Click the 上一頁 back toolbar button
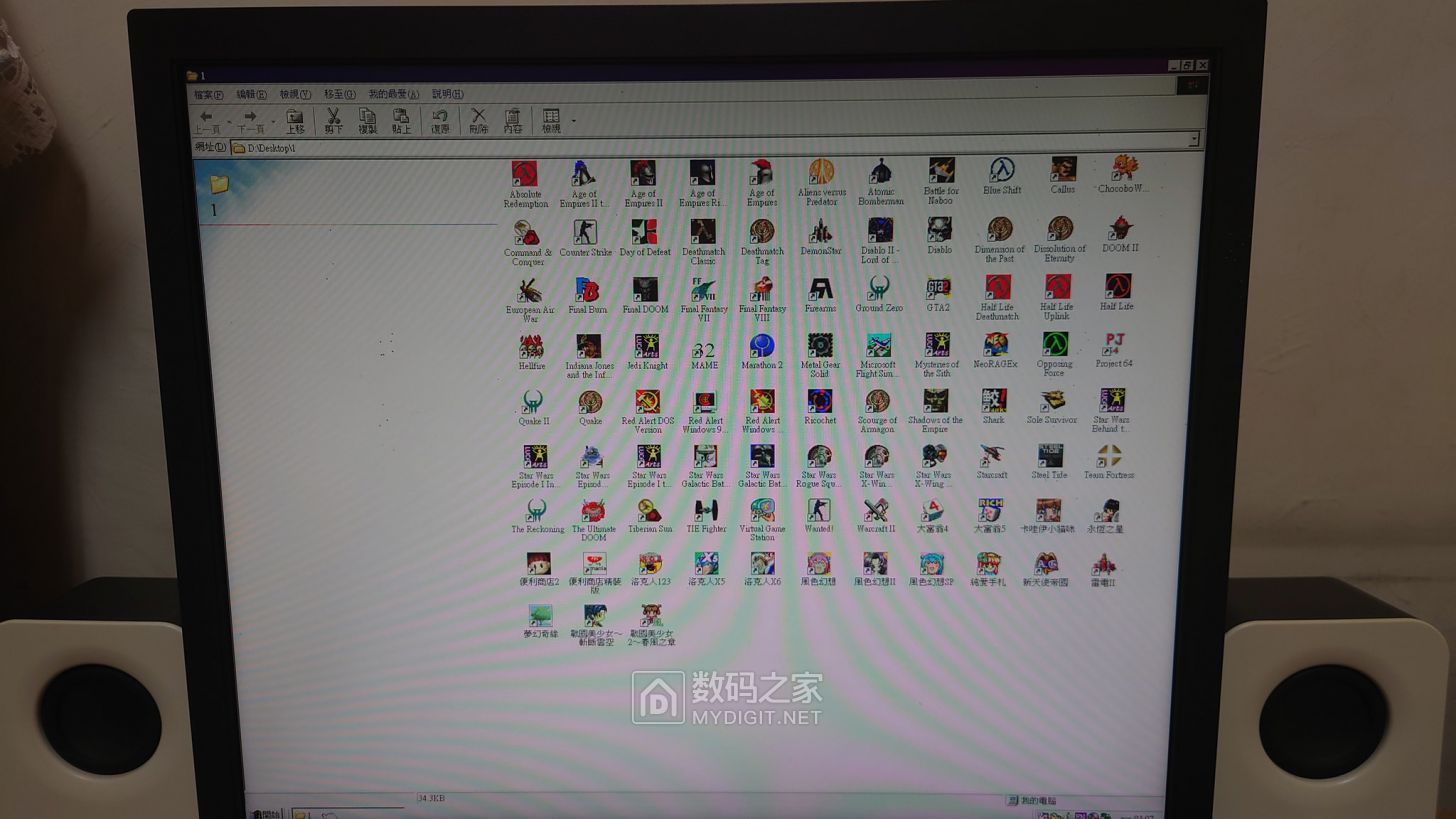1456x819 pixels. coord(207,121)
